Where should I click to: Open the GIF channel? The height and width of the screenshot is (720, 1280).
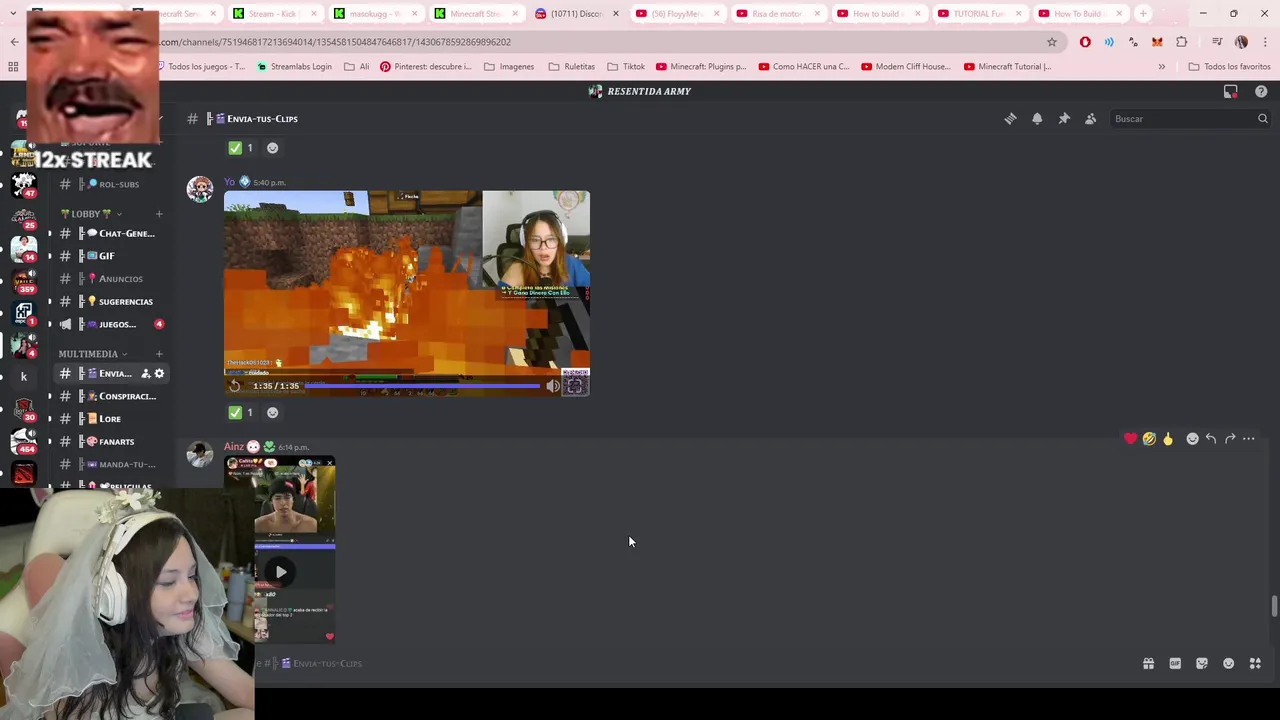[110, 256]
